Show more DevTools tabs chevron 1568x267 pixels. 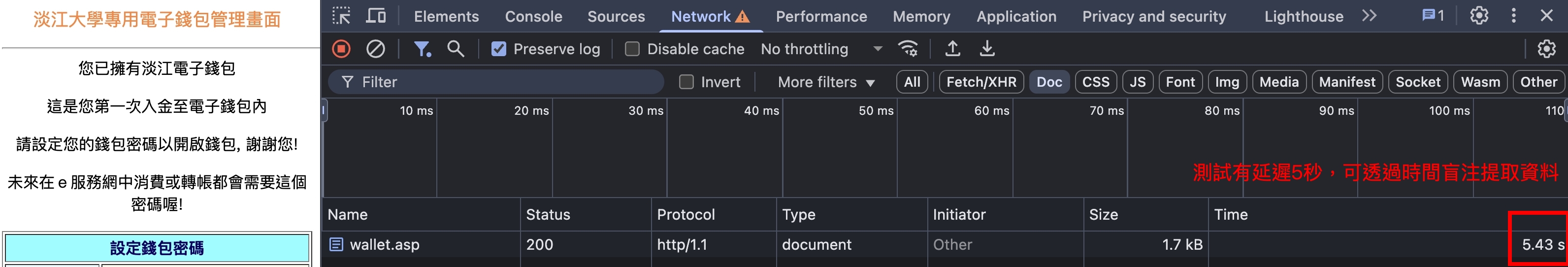(1370, 16)
